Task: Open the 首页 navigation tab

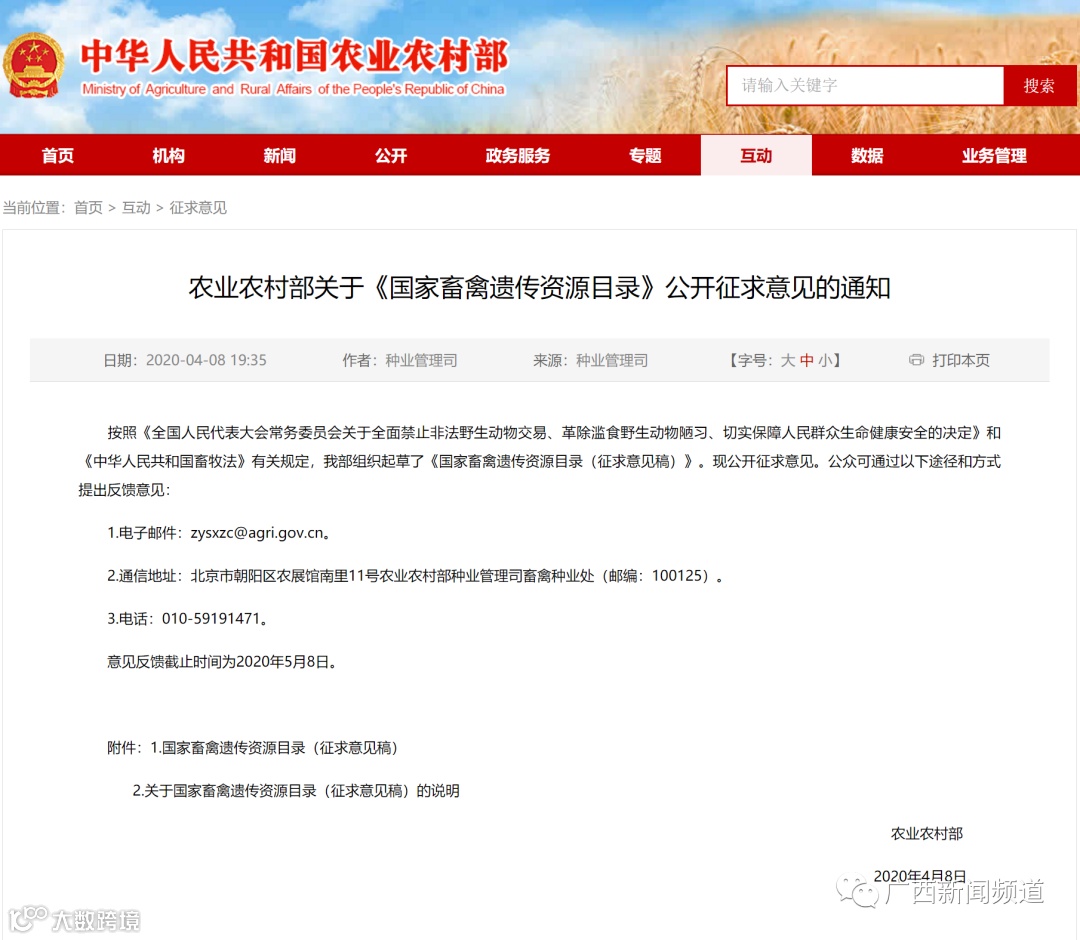Action: tap(58, 156)
